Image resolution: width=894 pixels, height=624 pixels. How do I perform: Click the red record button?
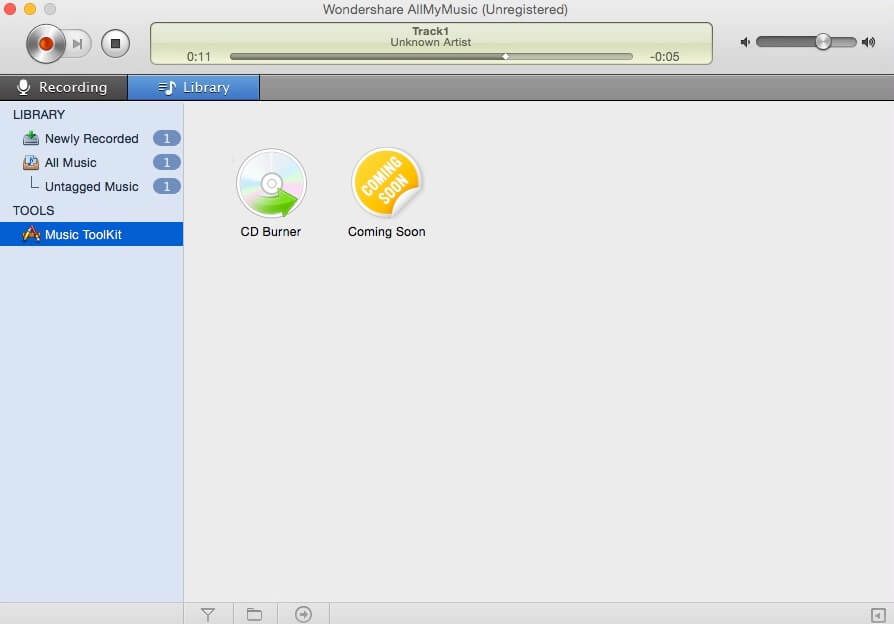coord(46,43)
